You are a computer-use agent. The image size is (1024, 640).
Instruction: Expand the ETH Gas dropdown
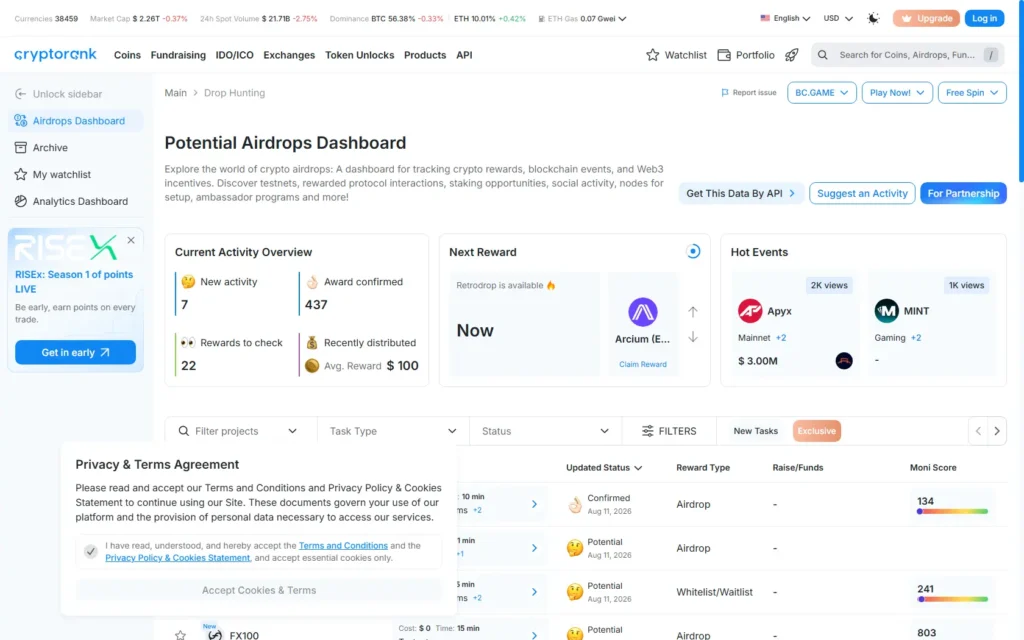pos(622,19)
